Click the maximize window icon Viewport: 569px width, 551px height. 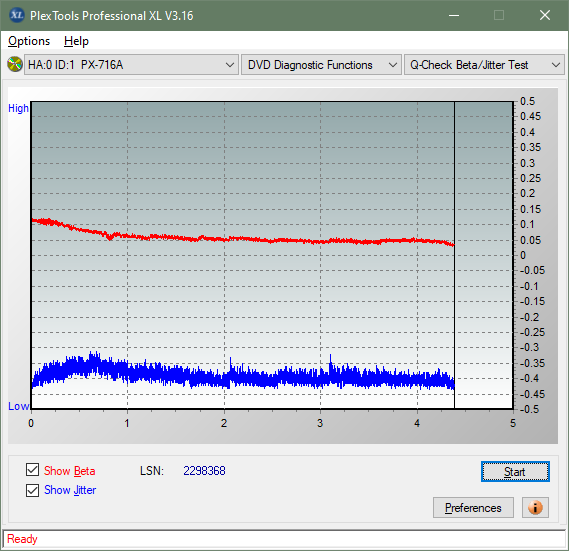coord(499,15)
